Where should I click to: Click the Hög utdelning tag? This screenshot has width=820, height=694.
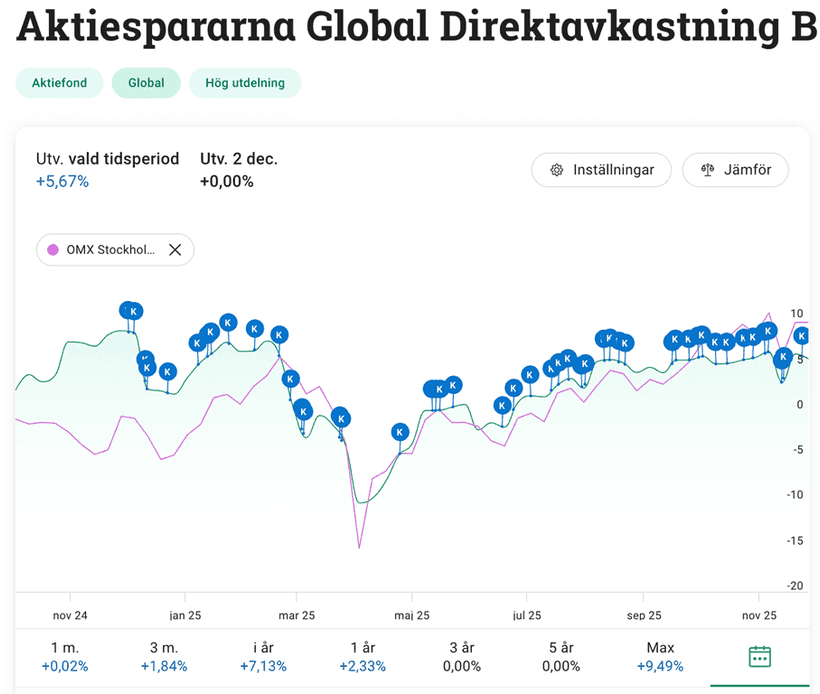[245, 83]
